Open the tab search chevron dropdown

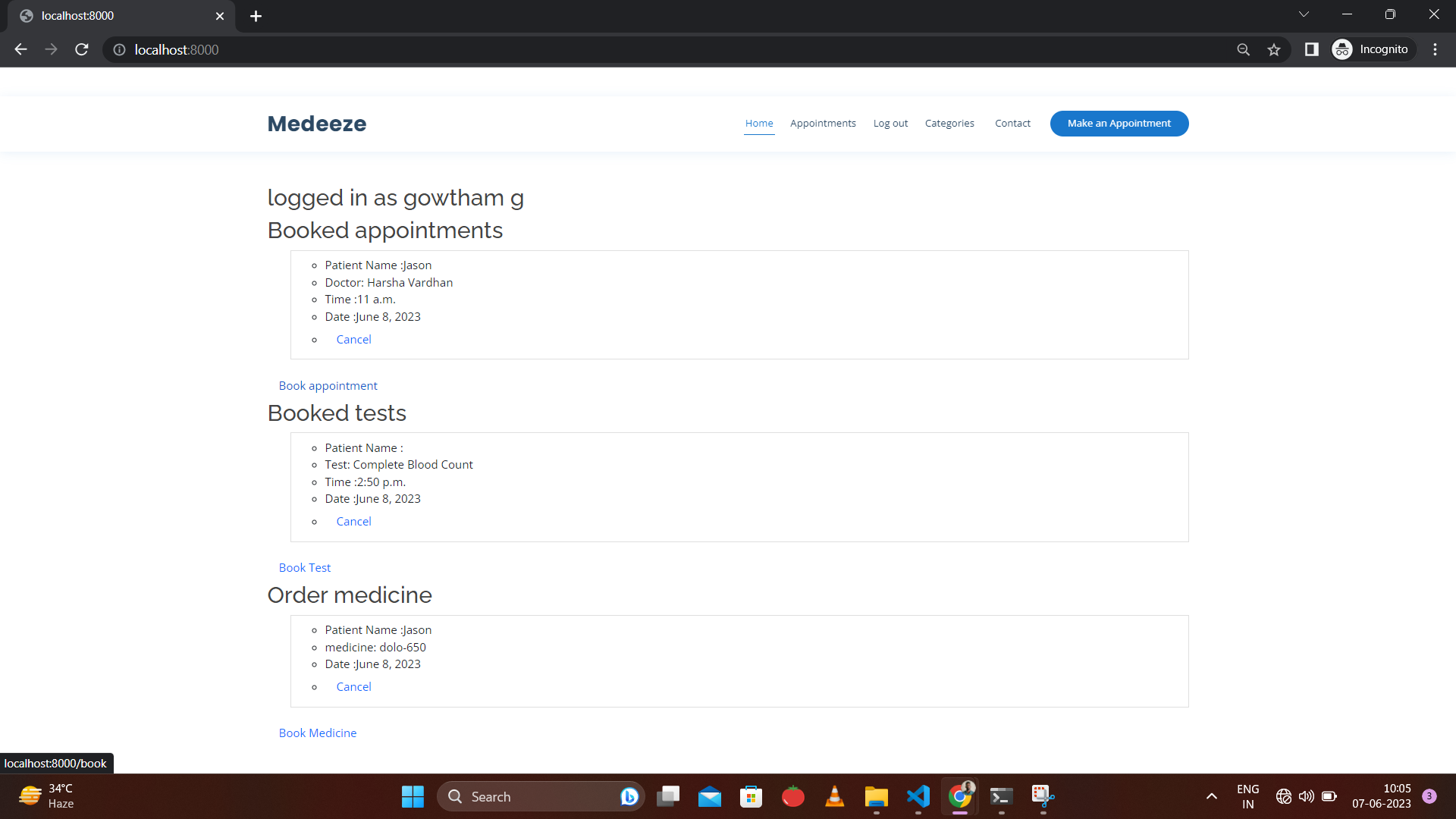pyautogui.click(x=1304, y=14)
